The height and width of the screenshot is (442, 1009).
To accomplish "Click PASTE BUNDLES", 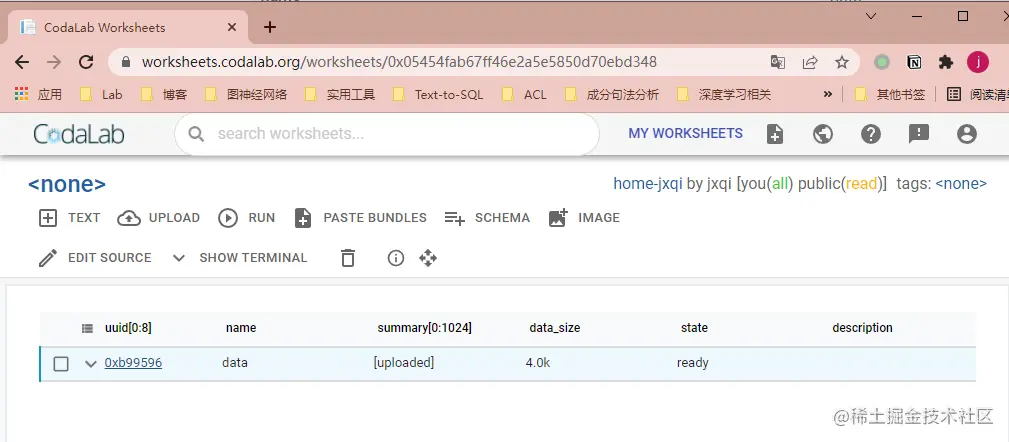I will pos(360,217).
